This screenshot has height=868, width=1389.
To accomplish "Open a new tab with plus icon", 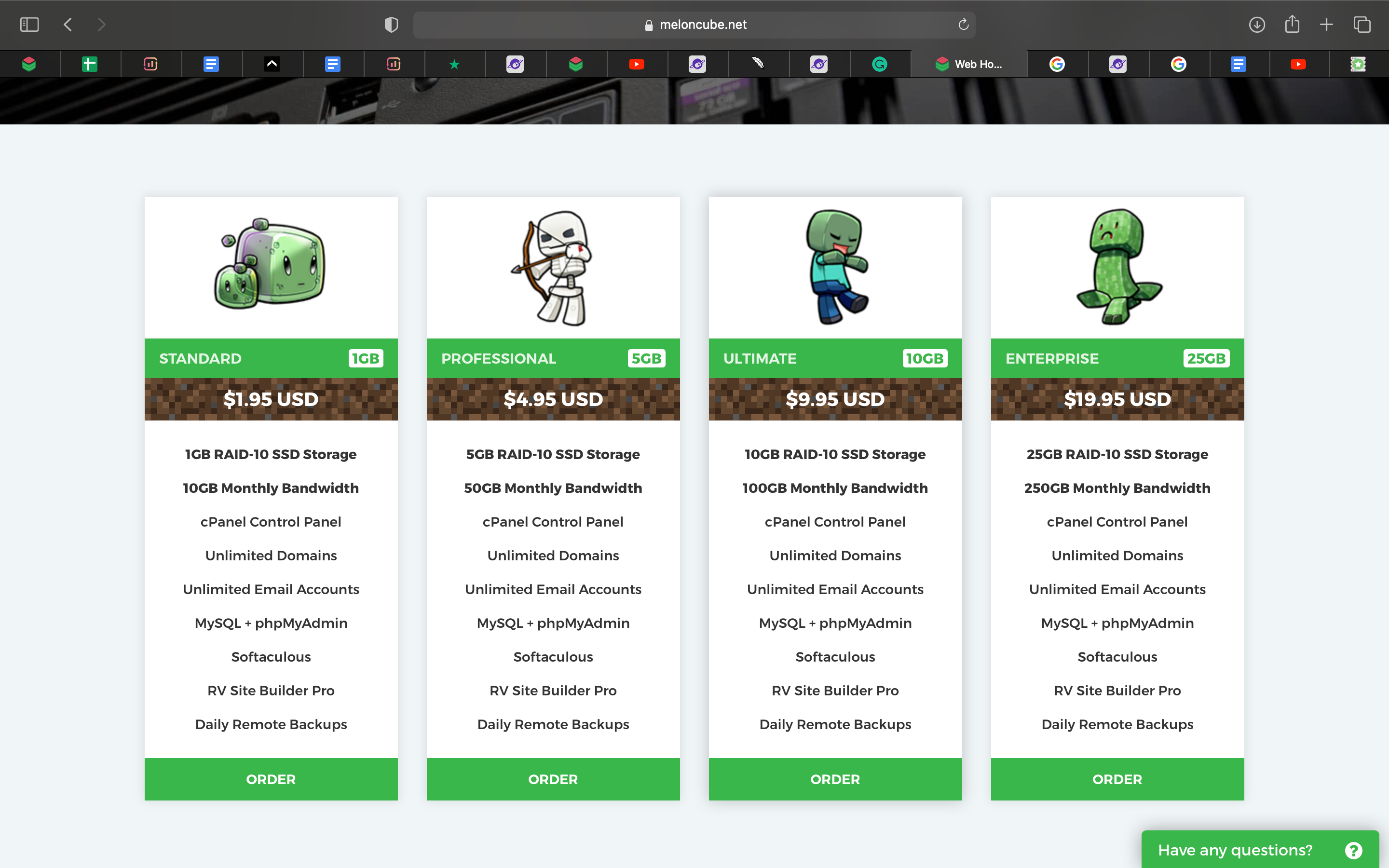I will tap(1326, 25).
